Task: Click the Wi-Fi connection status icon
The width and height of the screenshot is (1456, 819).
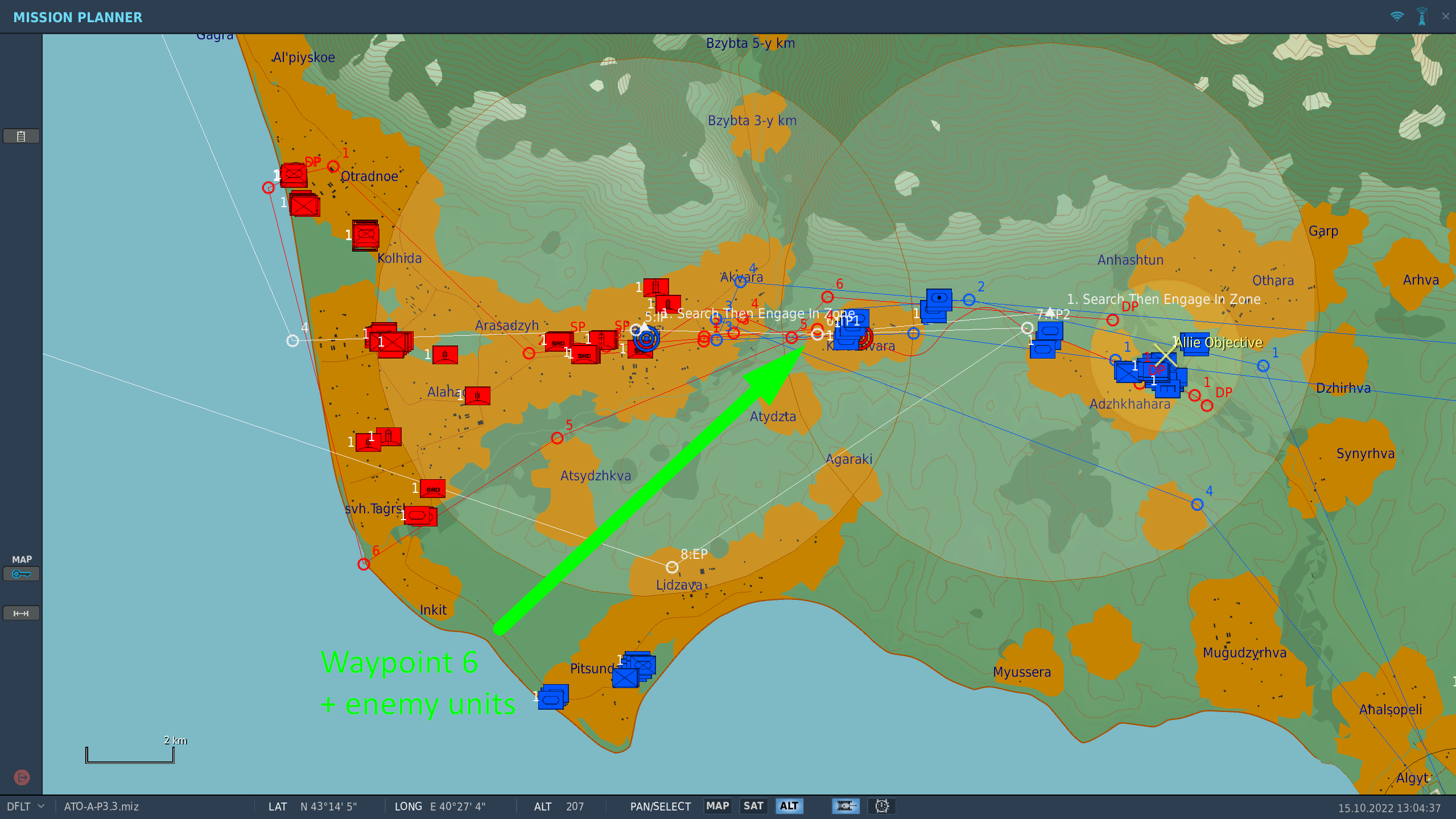Action: tap(1397, 16)
